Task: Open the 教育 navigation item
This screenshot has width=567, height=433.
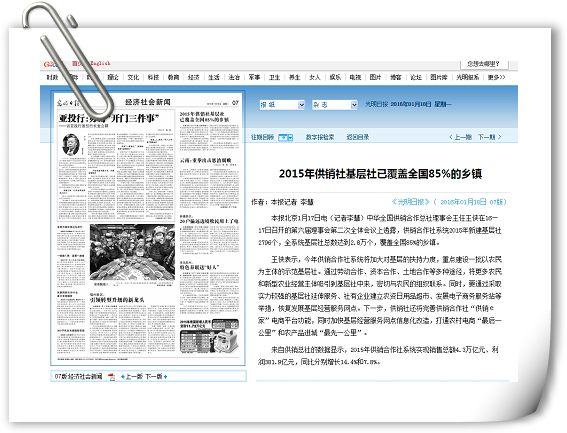Action: [174, 77]
